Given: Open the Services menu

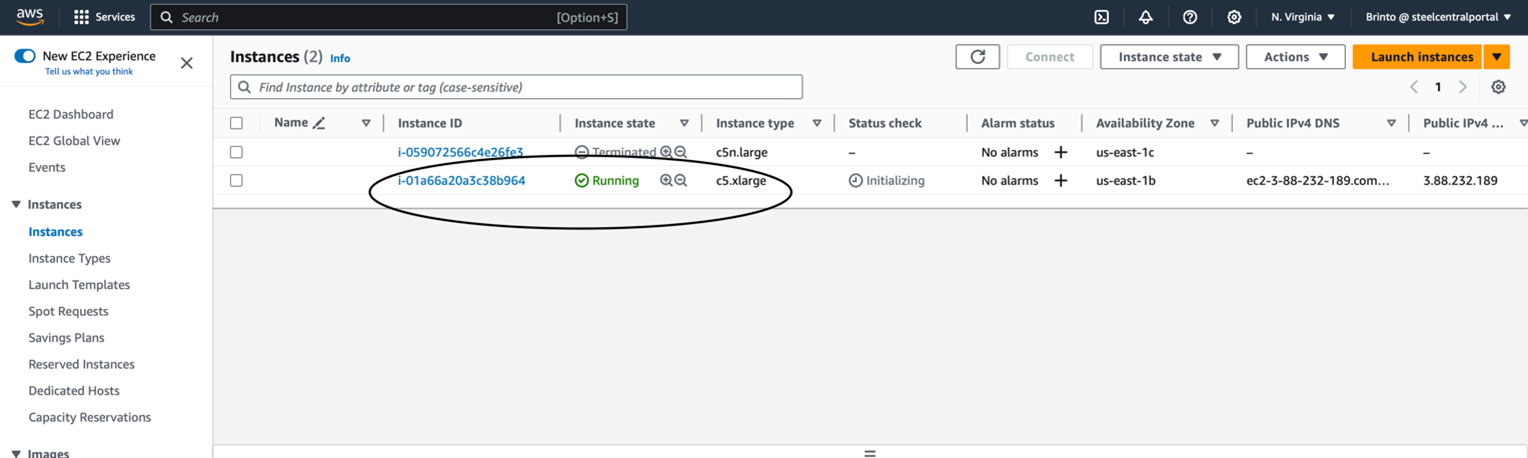Looking at the screenshot, I should point(104,17).
